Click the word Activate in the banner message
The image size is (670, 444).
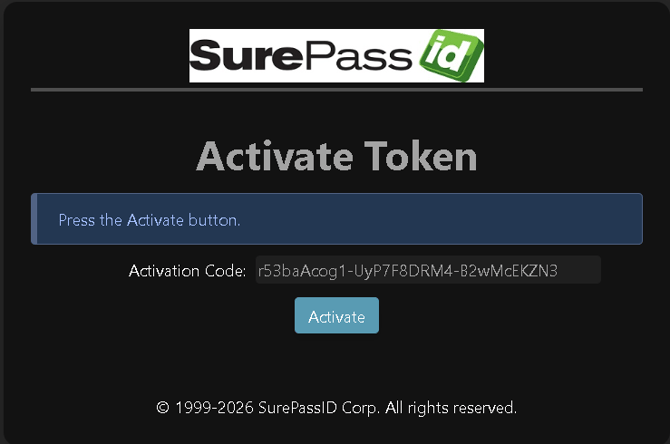[x=155, y=220]
